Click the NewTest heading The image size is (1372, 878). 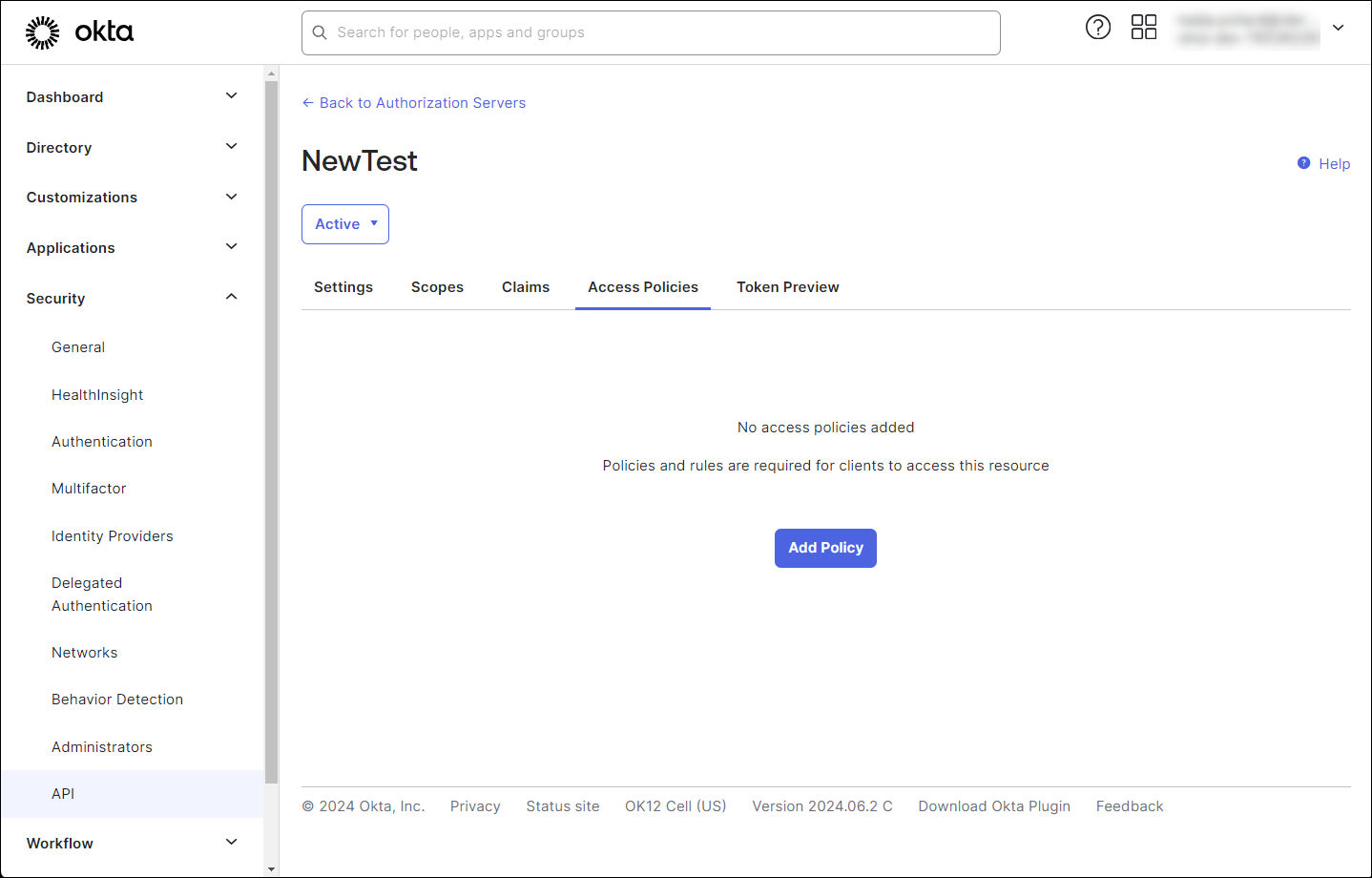360,161
